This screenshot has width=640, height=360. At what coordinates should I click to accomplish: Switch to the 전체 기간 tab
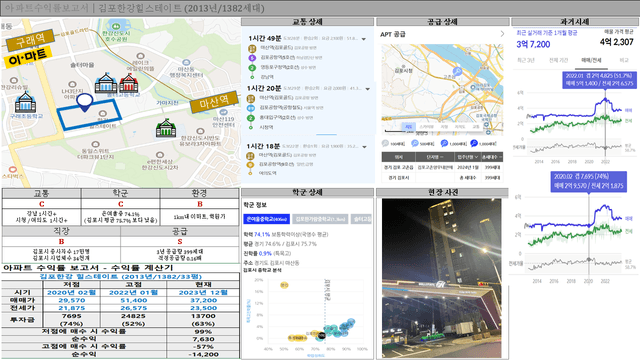[x=558, y=60]
